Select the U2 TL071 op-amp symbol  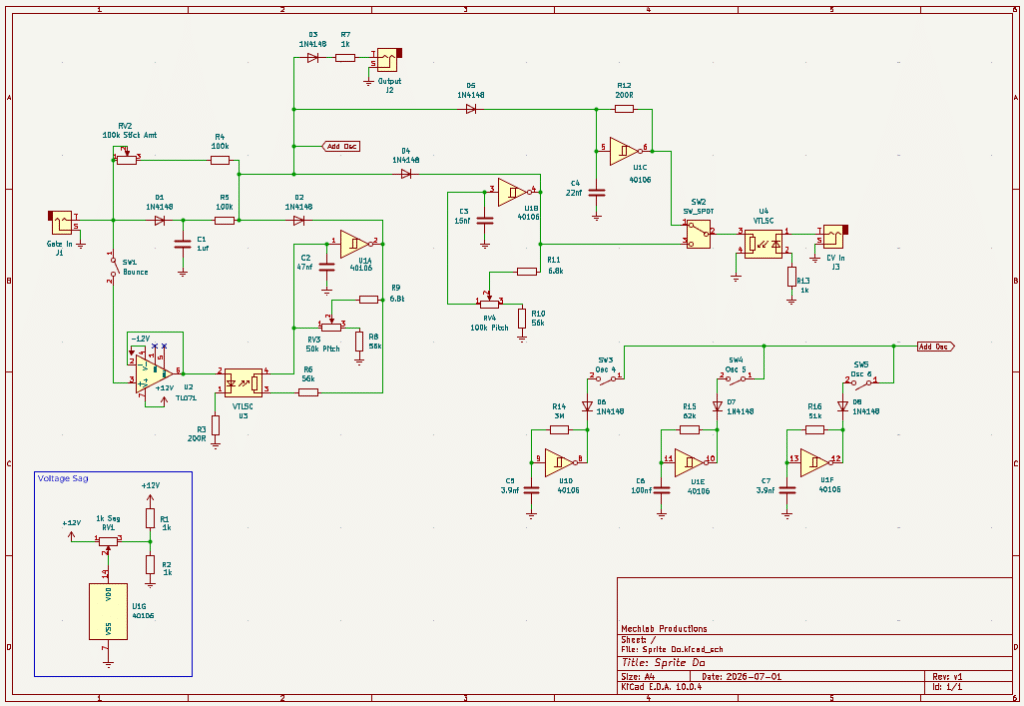point(154,374)
